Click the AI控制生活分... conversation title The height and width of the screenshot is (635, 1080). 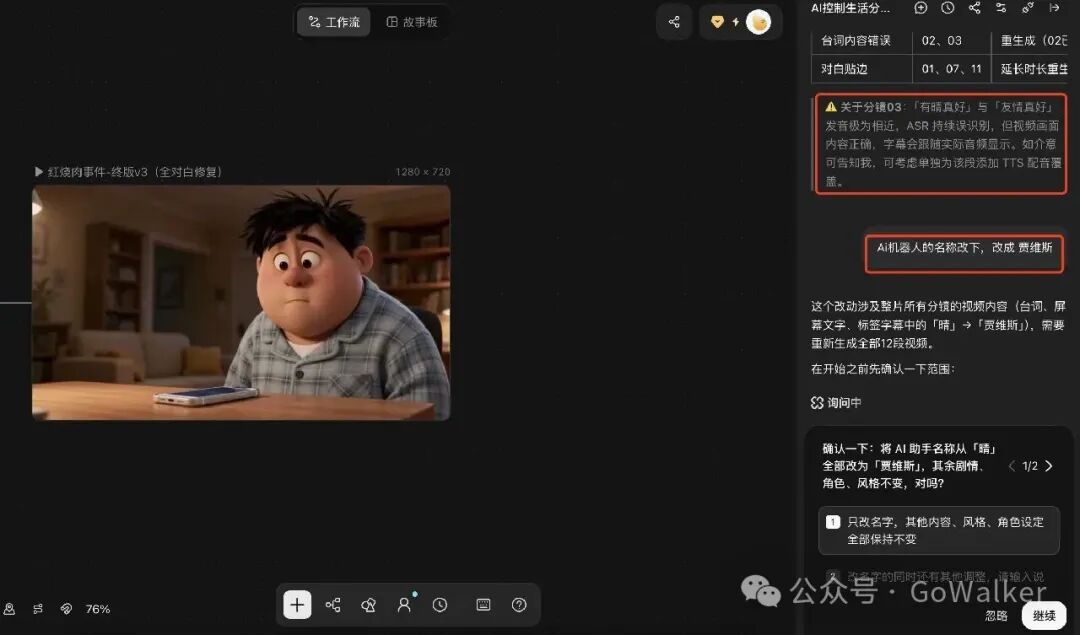(x=851, y=8)
